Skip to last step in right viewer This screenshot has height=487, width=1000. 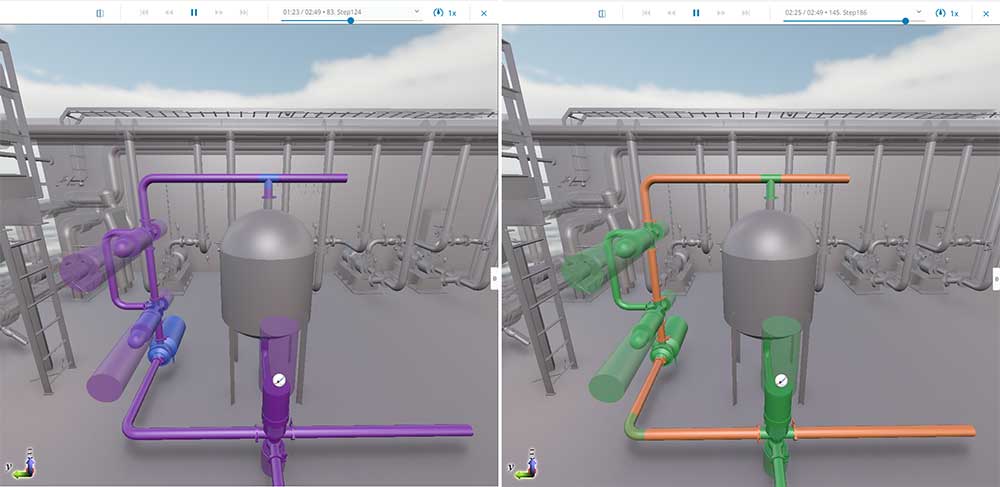(746, 13)
